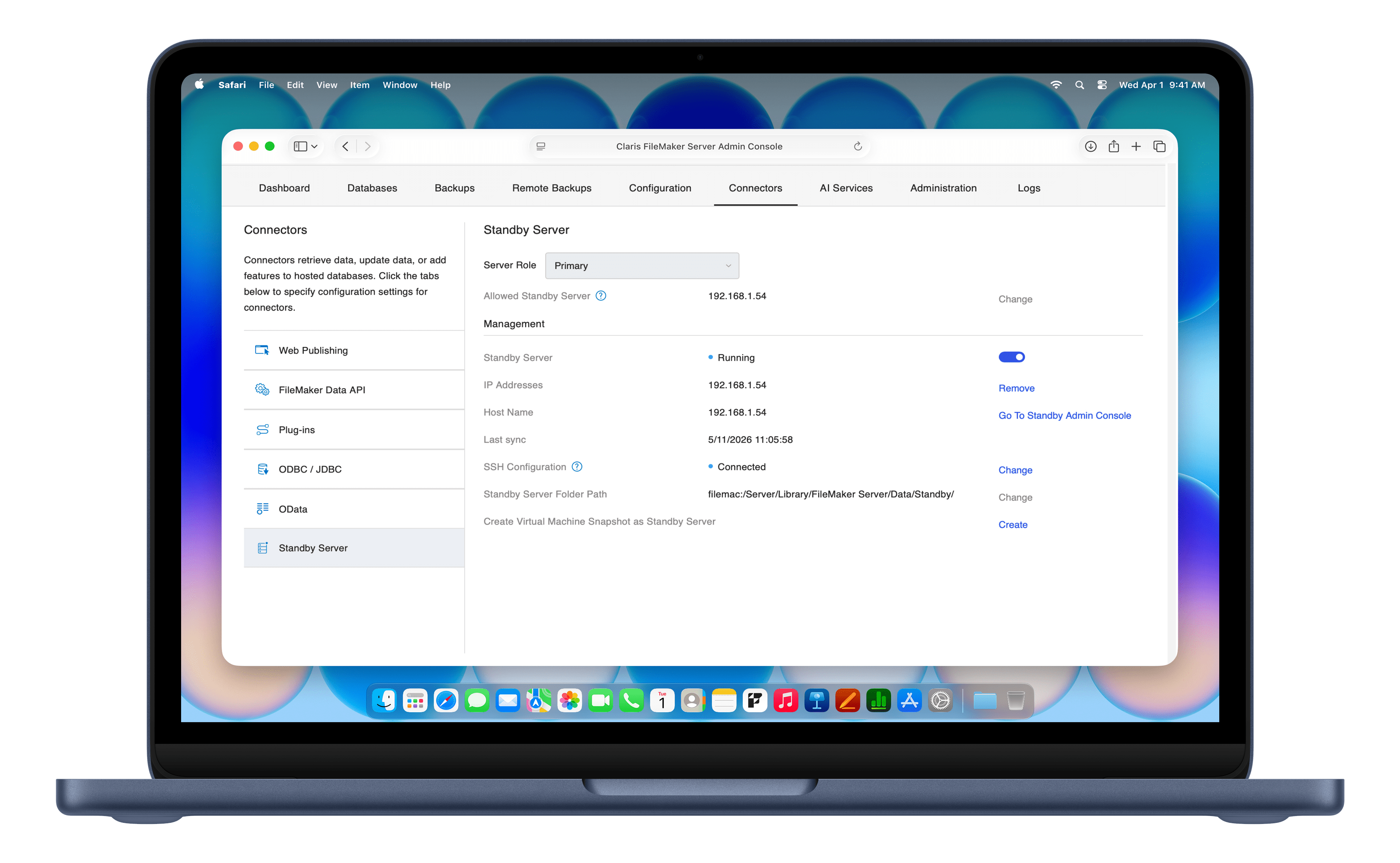Screen dimensions: 1400x863
Task: Open Safari downloads button
Action: pyautogui.click(x=1090, y=146)
